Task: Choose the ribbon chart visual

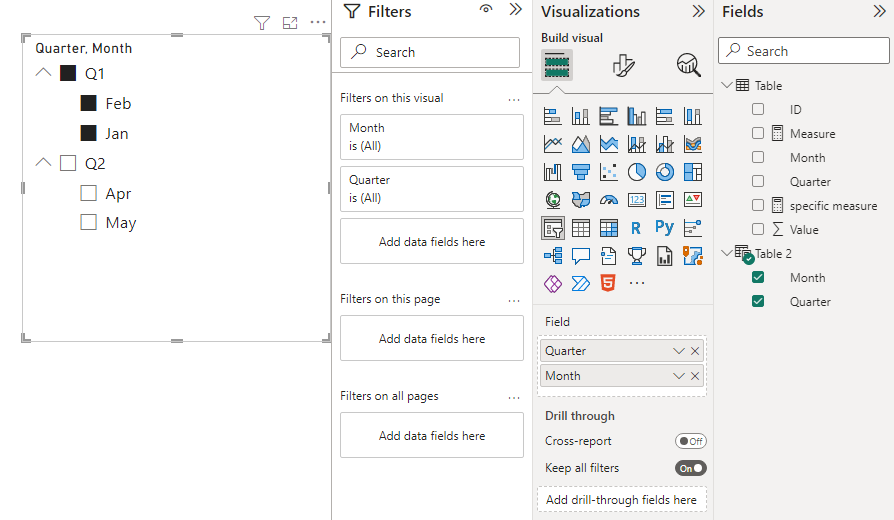Action: 693,144
